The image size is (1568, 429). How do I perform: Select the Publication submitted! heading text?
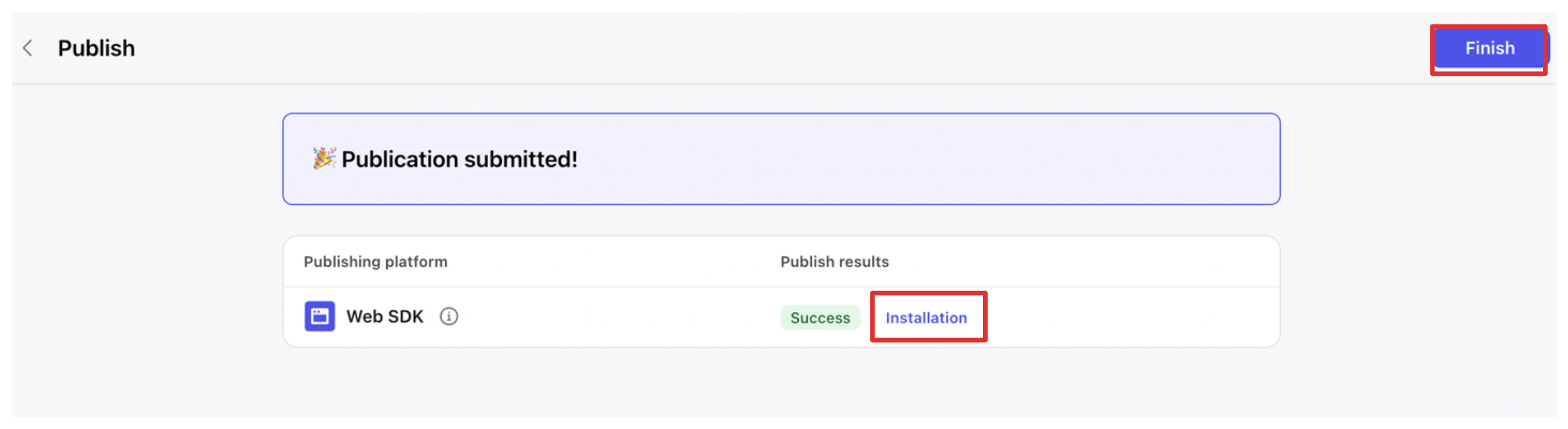tap(459, 160)
